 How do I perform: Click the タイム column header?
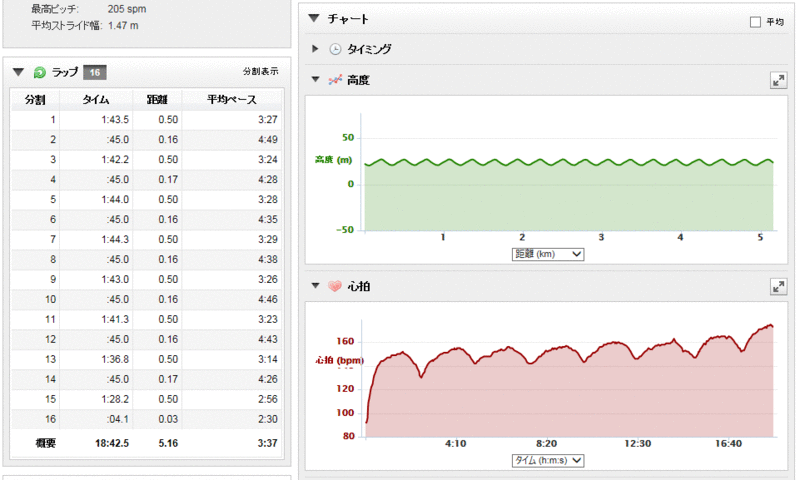click(95, 99)
